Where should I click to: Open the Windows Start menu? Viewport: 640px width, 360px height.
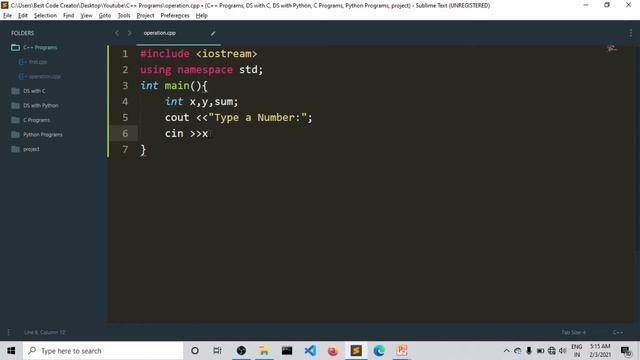tap(11, 351)
